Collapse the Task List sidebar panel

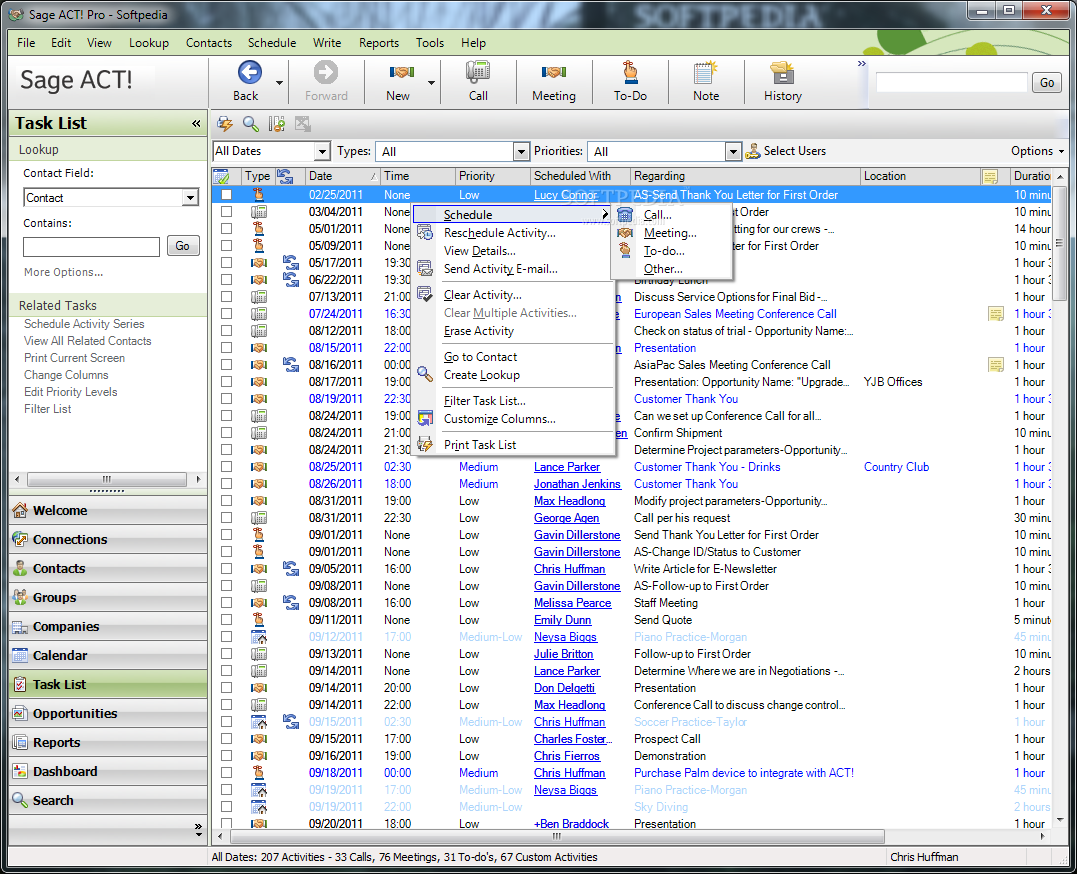[196, 124]
